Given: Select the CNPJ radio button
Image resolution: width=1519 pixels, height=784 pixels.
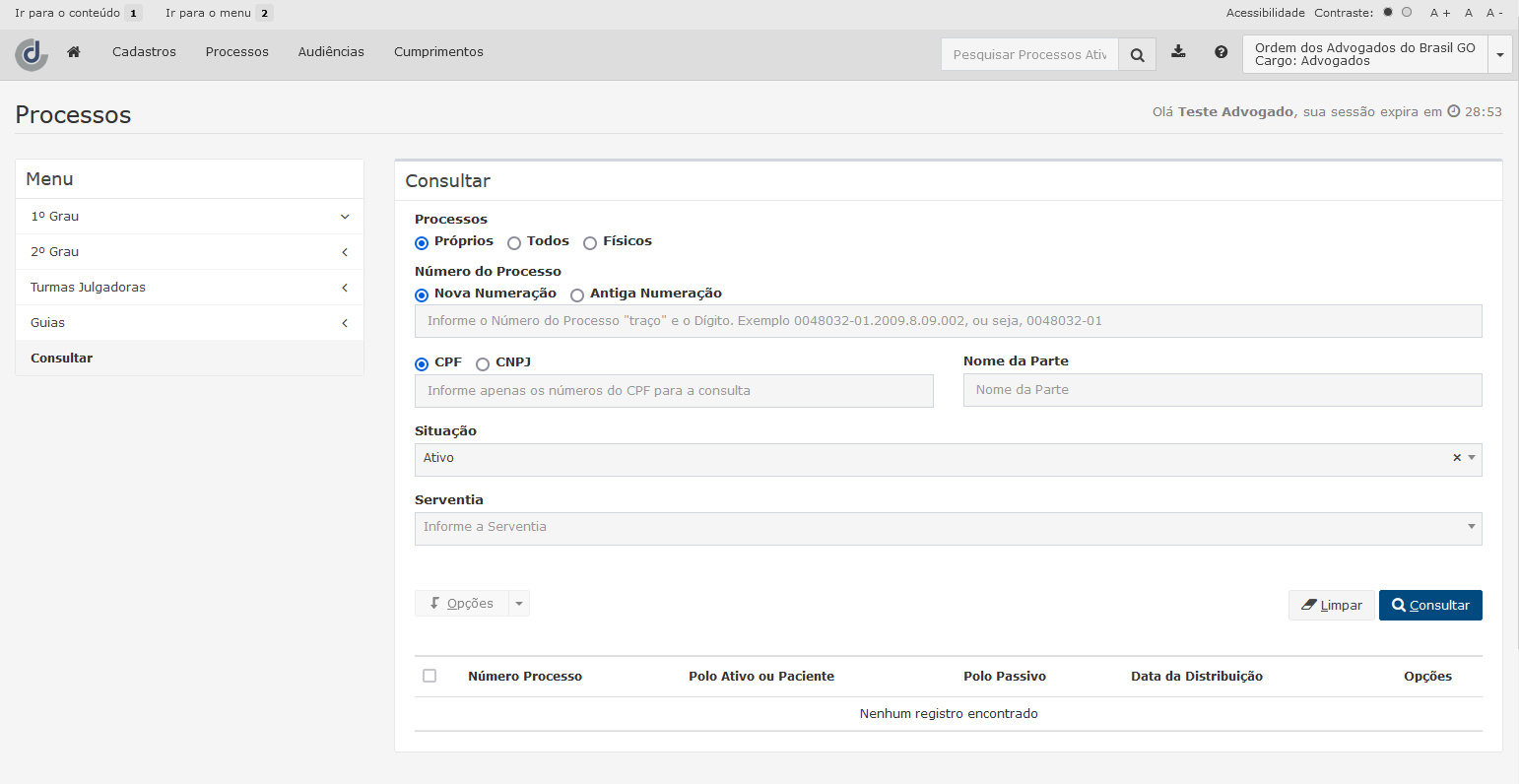Looking at the screenshot, I should [x=483, y=363].
